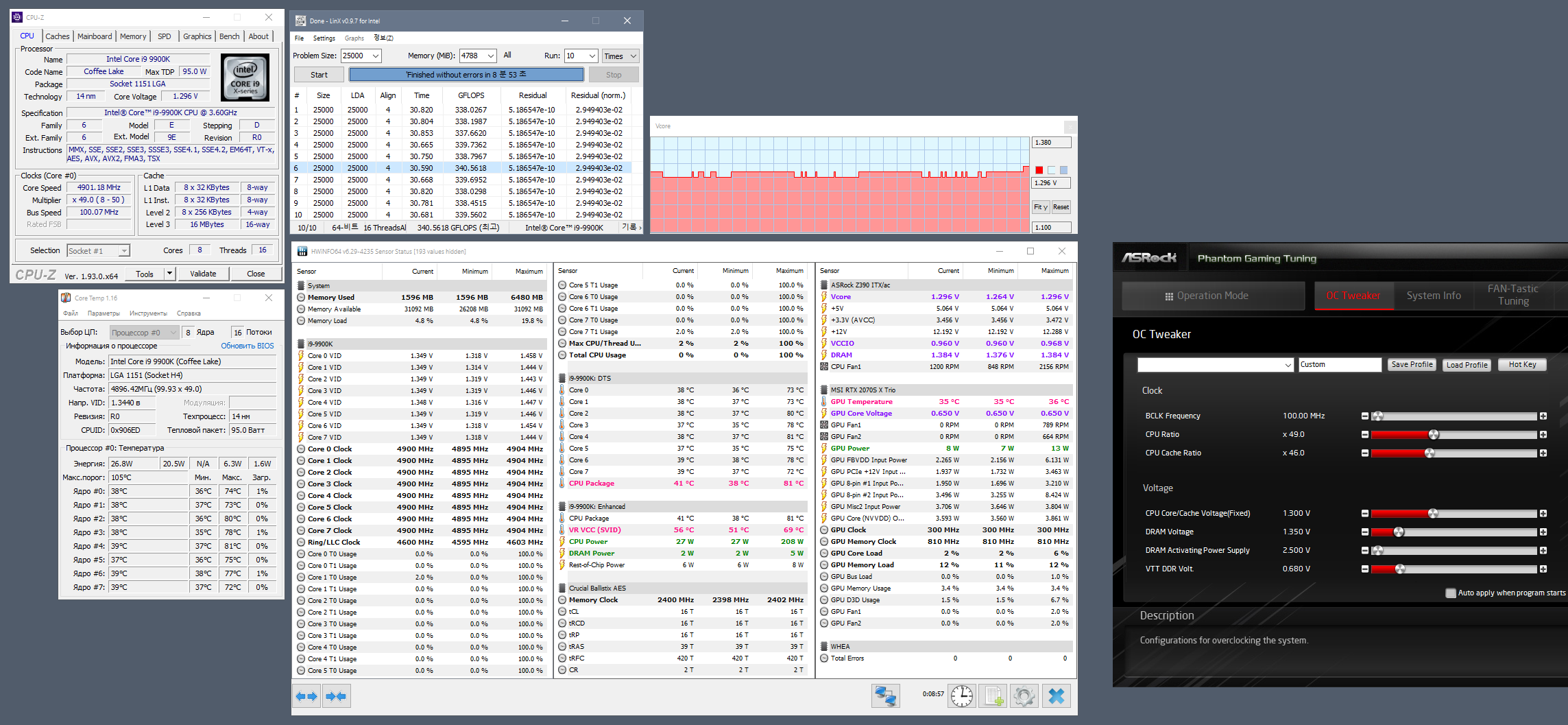Viewport: 1568px width, 725px height.
Task: Select LinX result row 6
Action: point(462,168)
